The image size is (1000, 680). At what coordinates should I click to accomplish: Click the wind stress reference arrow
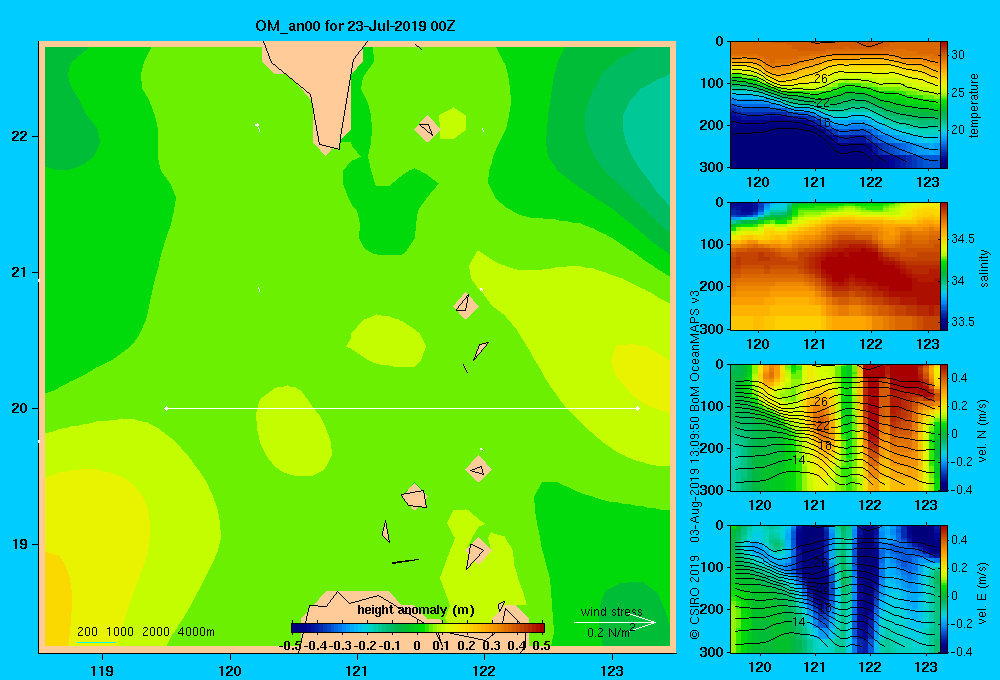[614, 622]
